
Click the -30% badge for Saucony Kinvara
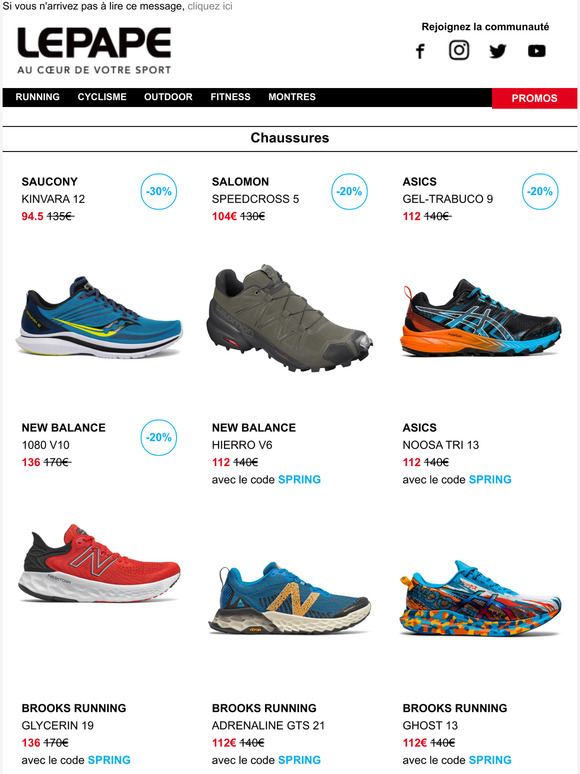[158, 192]
